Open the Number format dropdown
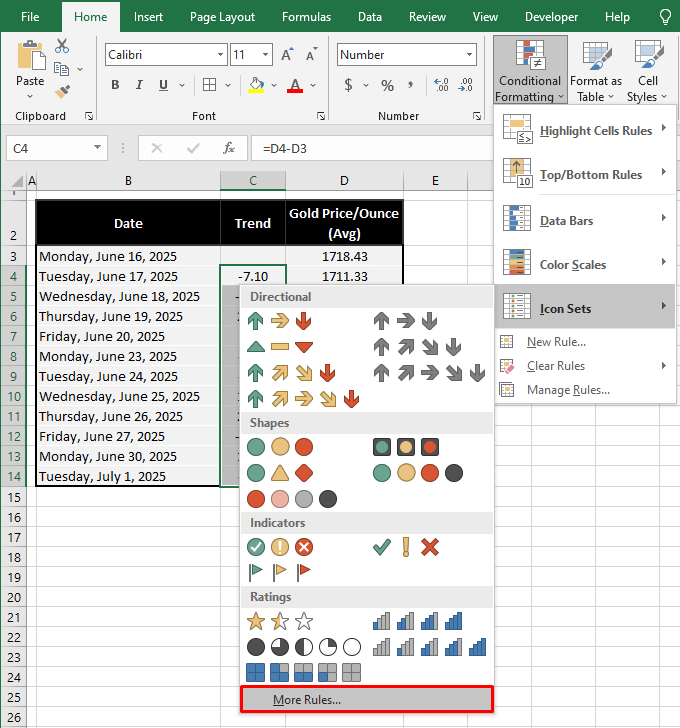 [x=469, y=55]
